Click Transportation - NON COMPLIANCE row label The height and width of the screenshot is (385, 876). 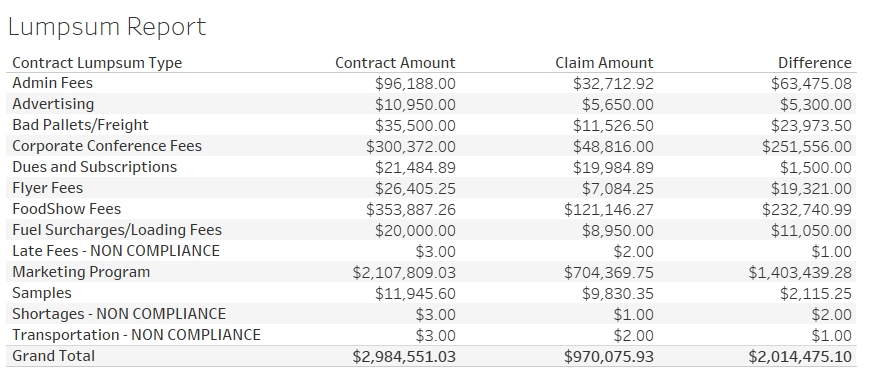click(x=136, y=335)
